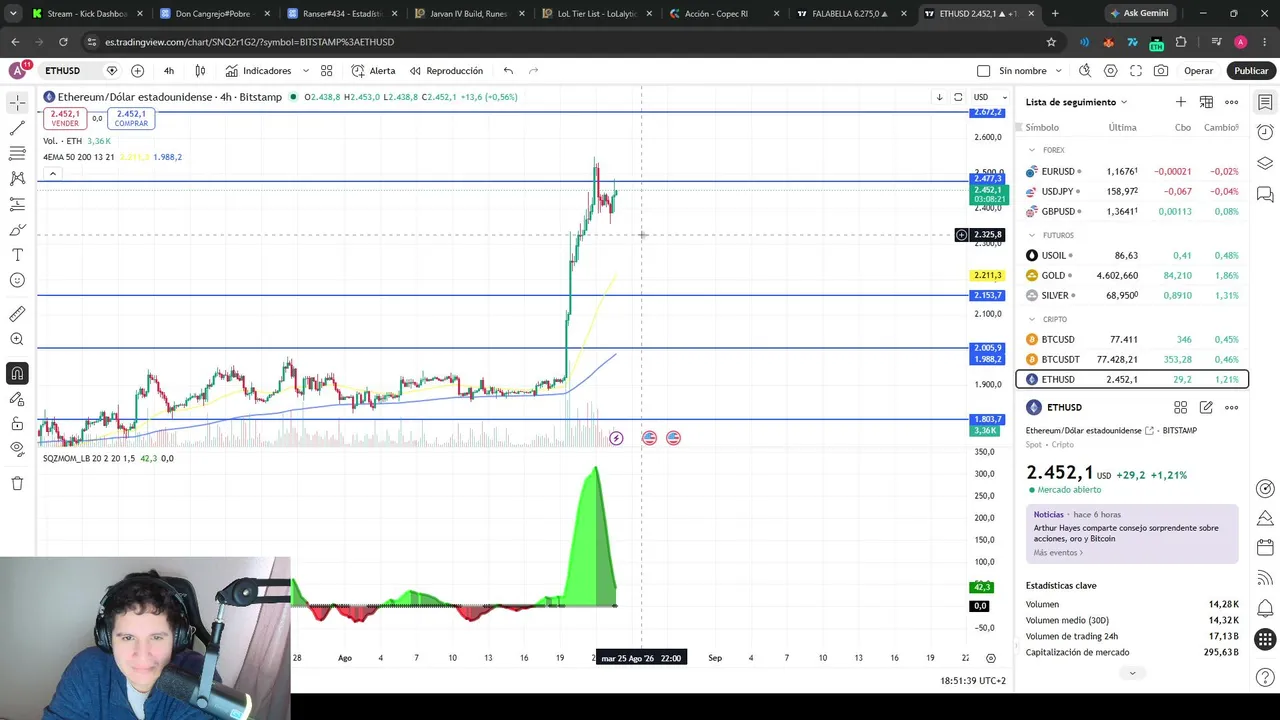Create an alert with Alerta
The image size is (1280, 720).
point(374,71)
